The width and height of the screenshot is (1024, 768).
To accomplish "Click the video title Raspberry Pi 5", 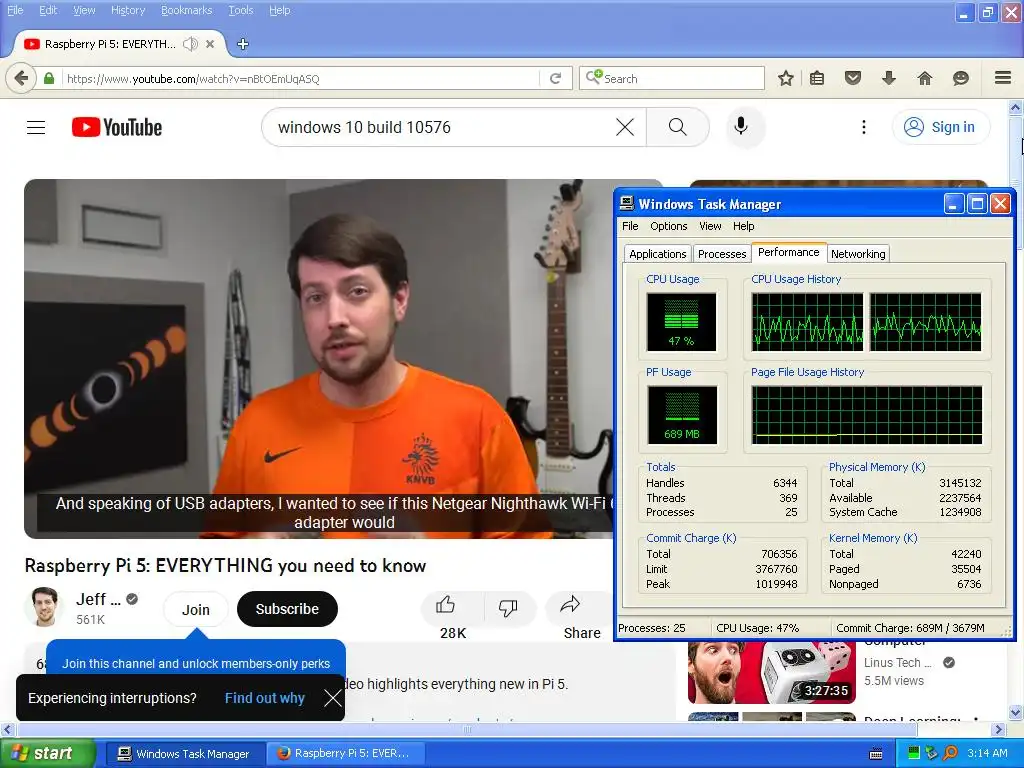I will tap(225, 566).
